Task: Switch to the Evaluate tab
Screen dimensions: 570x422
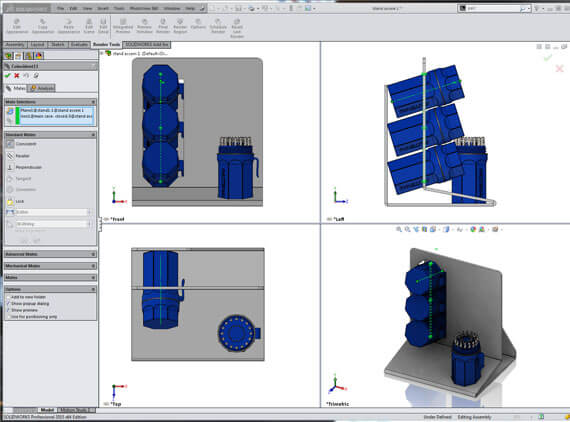Action: (79, 44)
